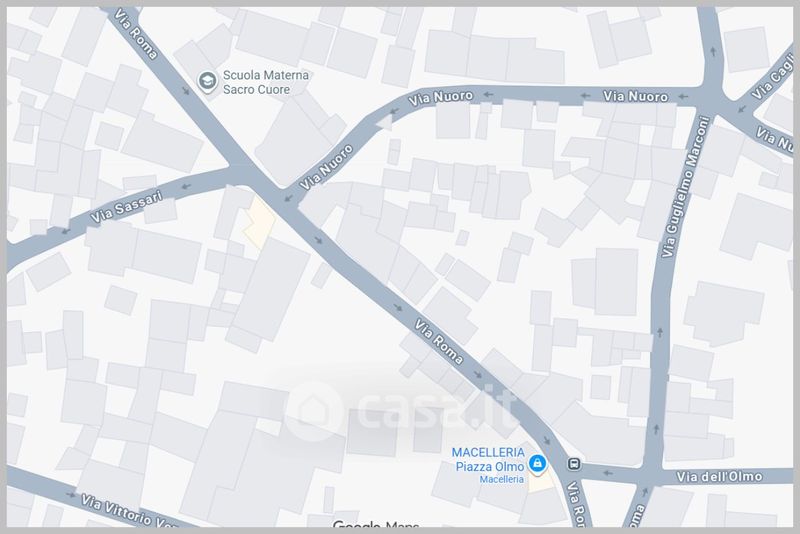
Task: Click the highlighted plot beside Macelleria Piazza Olmo
Action: click(x=540, y=481)
